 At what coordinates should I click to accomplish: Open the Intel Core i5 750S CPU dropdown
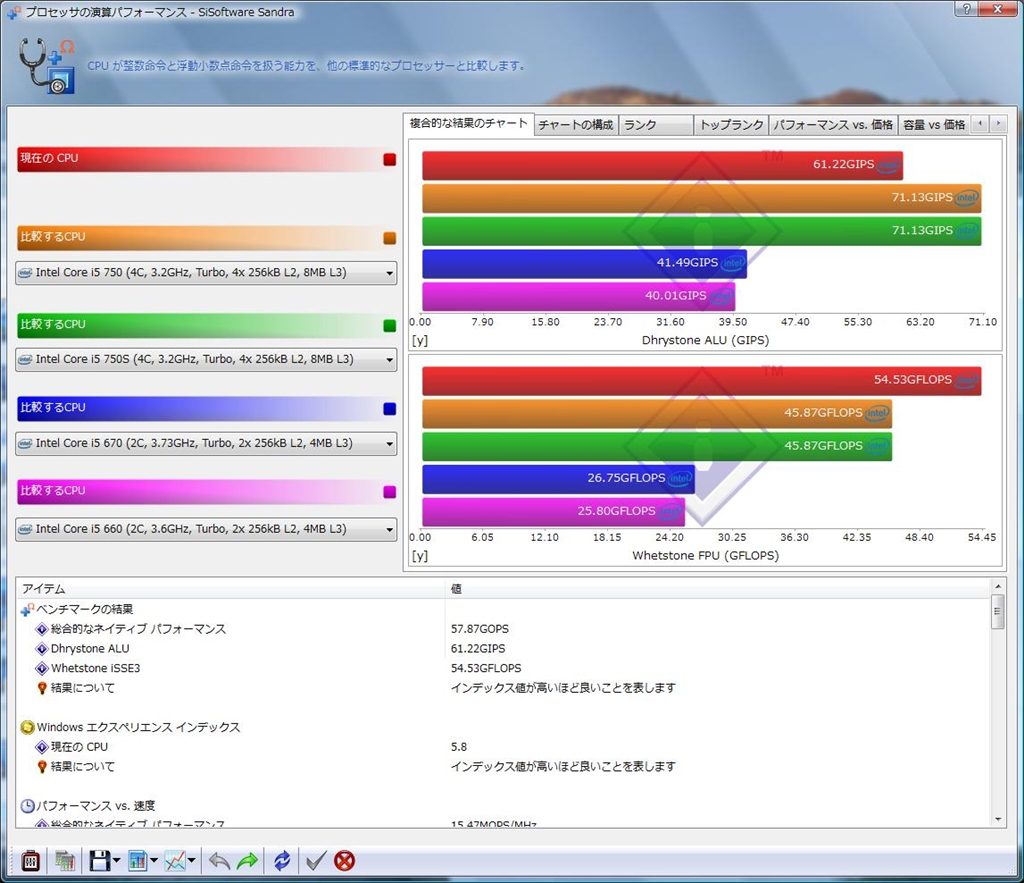[206, 359]
